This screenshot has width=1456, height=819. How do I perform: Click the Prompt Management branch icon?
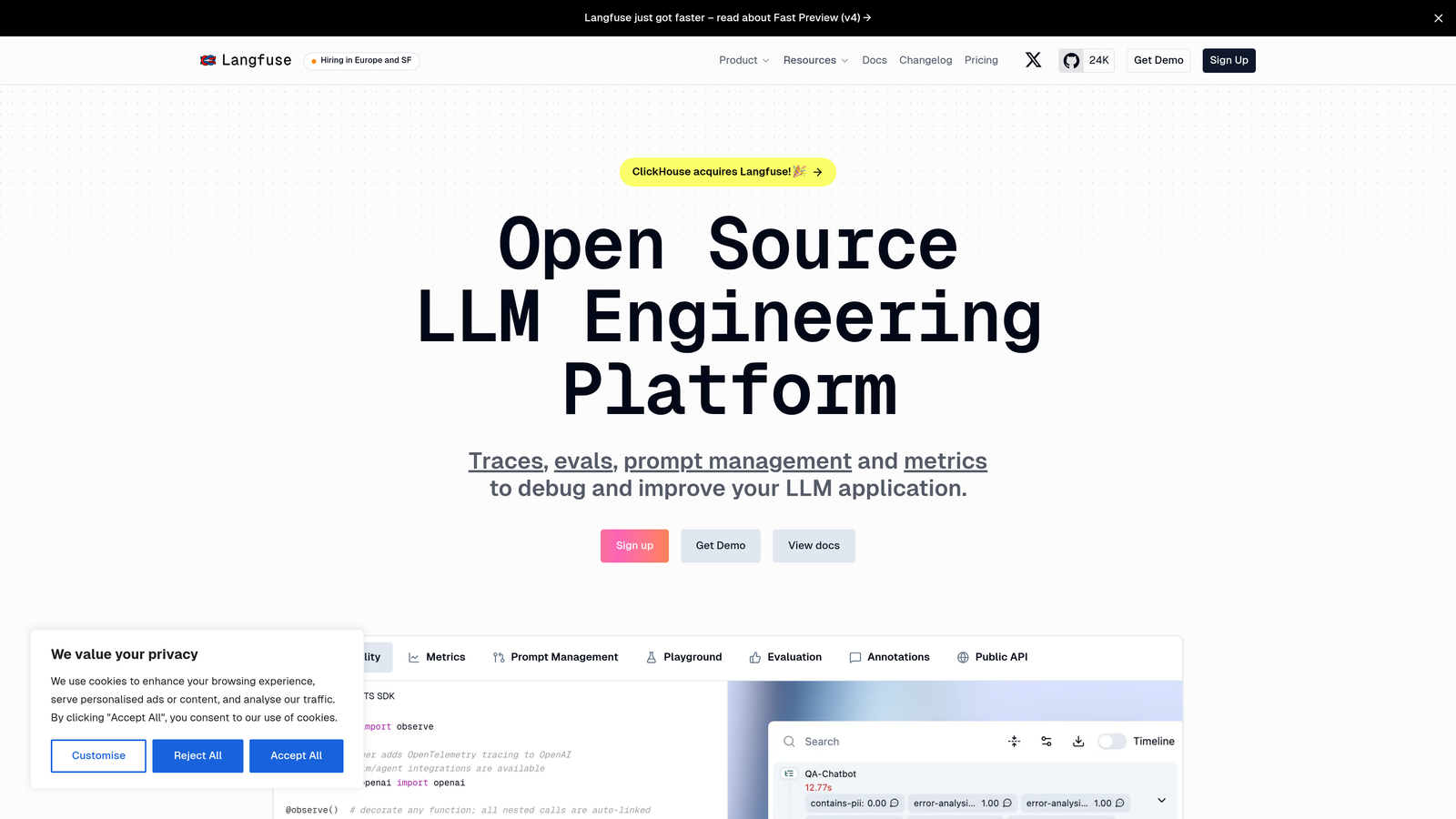click(498, 656)
